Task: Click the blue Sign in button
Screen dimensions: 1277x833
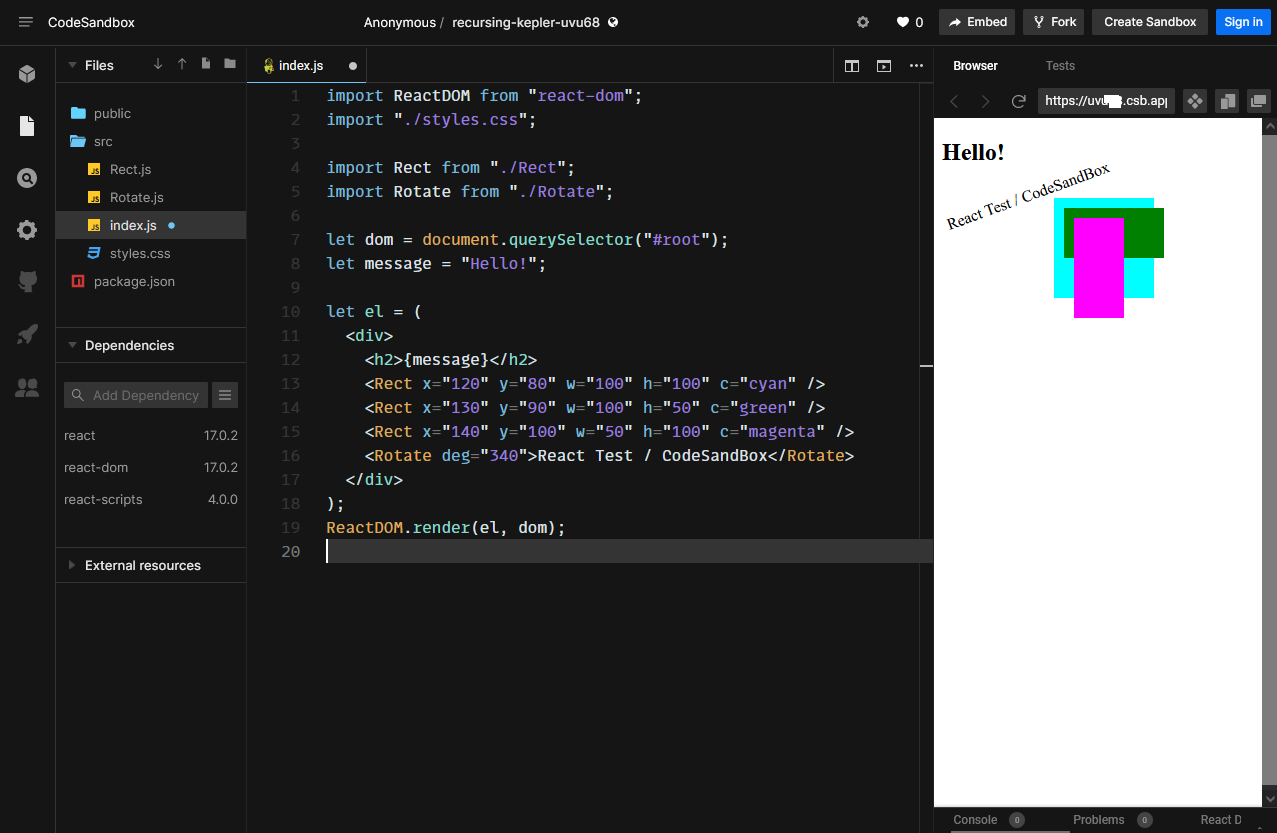Action: [1243, 22]
